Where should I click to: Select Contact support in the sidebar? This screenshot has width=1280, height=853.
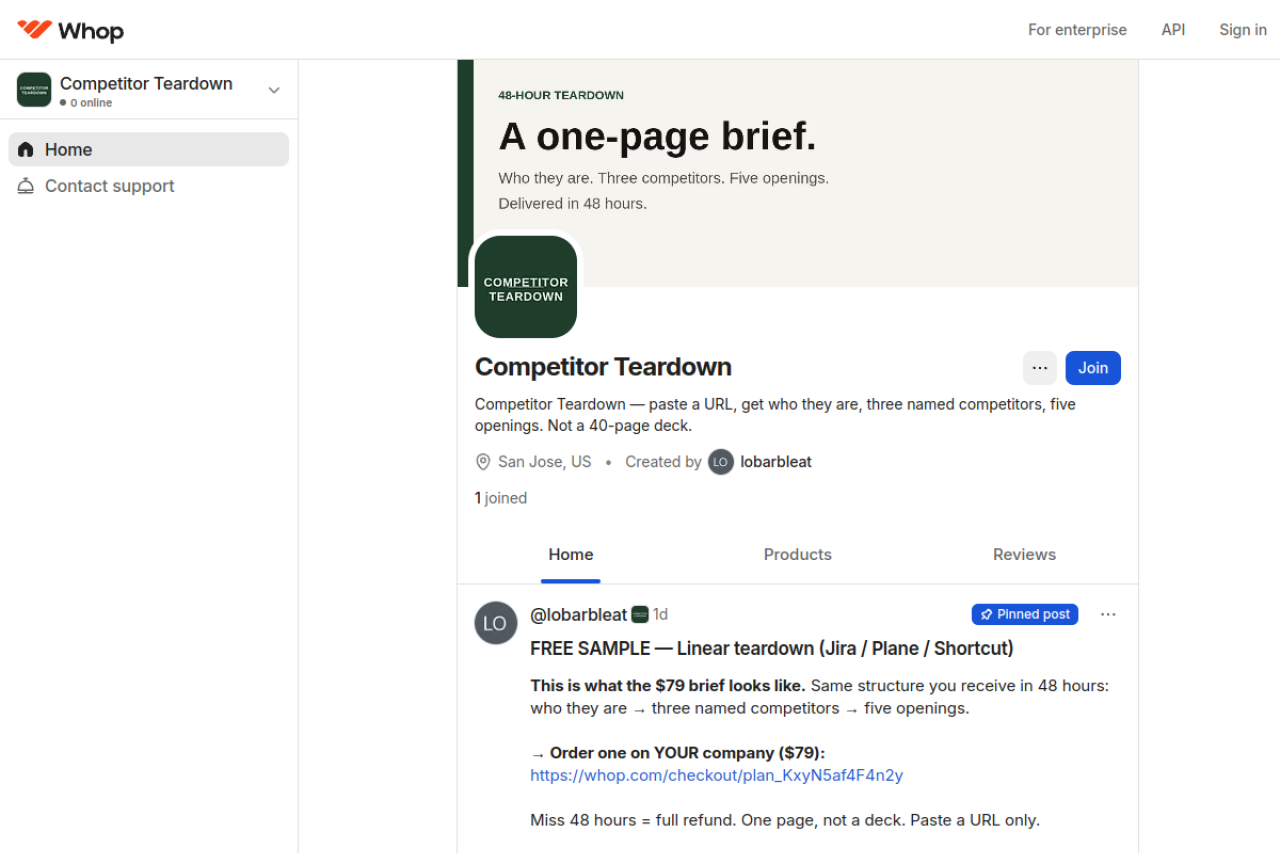point(149,186)
